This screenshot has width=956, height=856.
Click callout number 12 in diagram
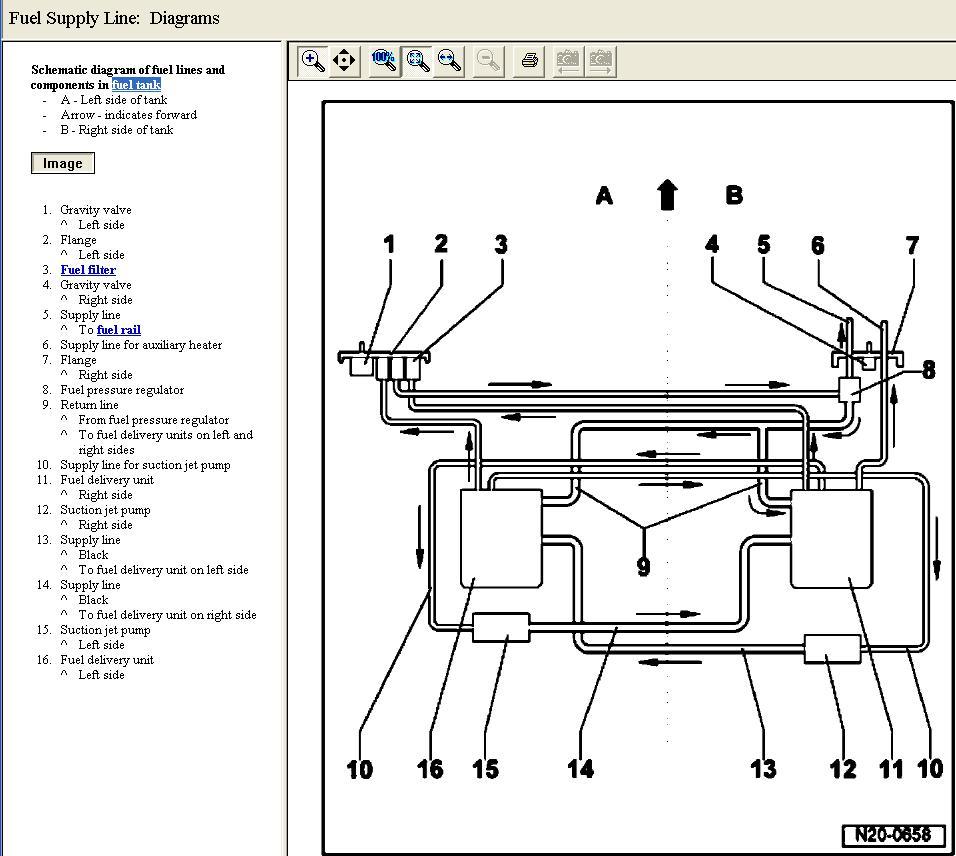coord(843,769)
